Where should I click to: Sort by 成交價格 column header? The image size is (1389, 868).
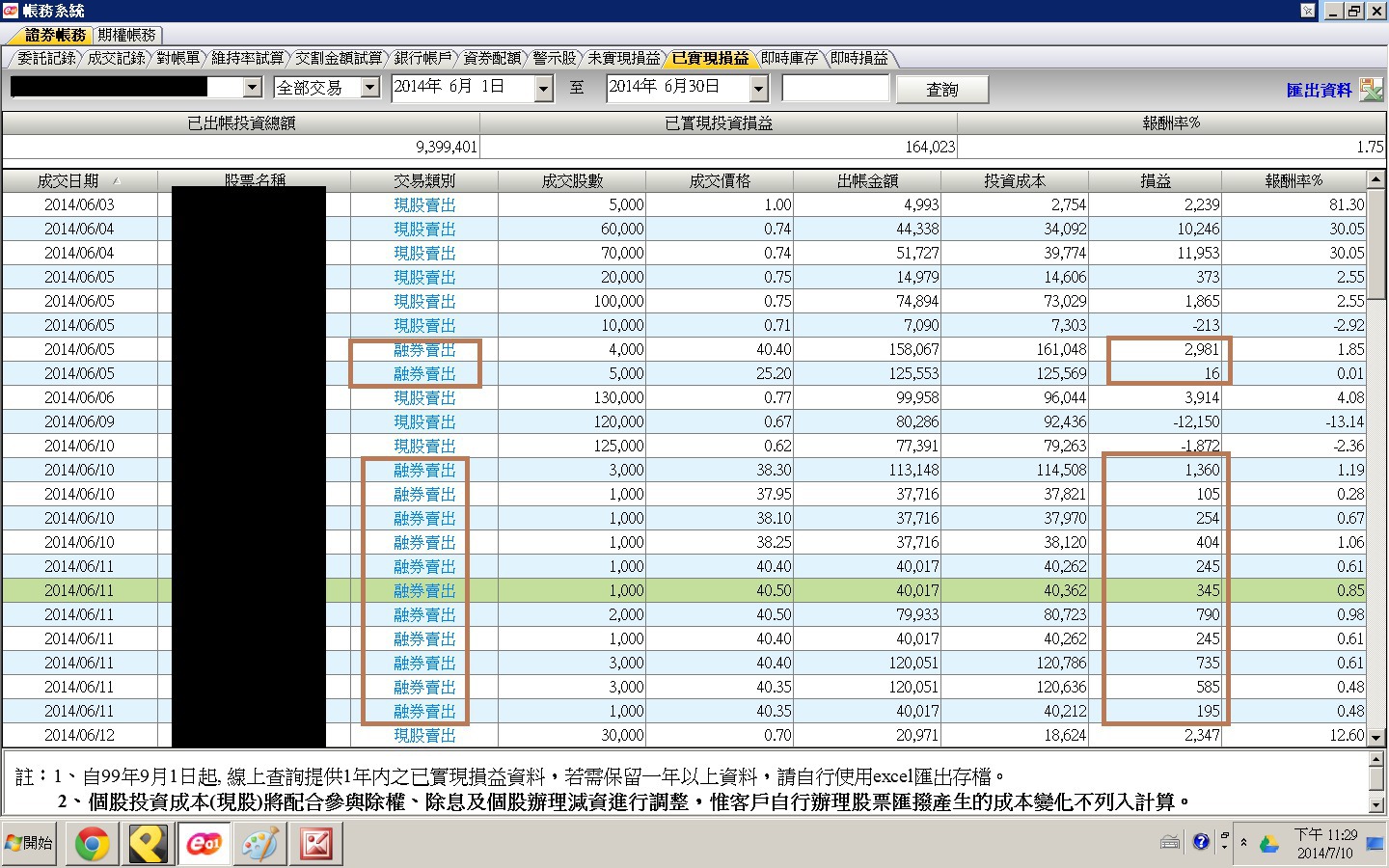720,180
